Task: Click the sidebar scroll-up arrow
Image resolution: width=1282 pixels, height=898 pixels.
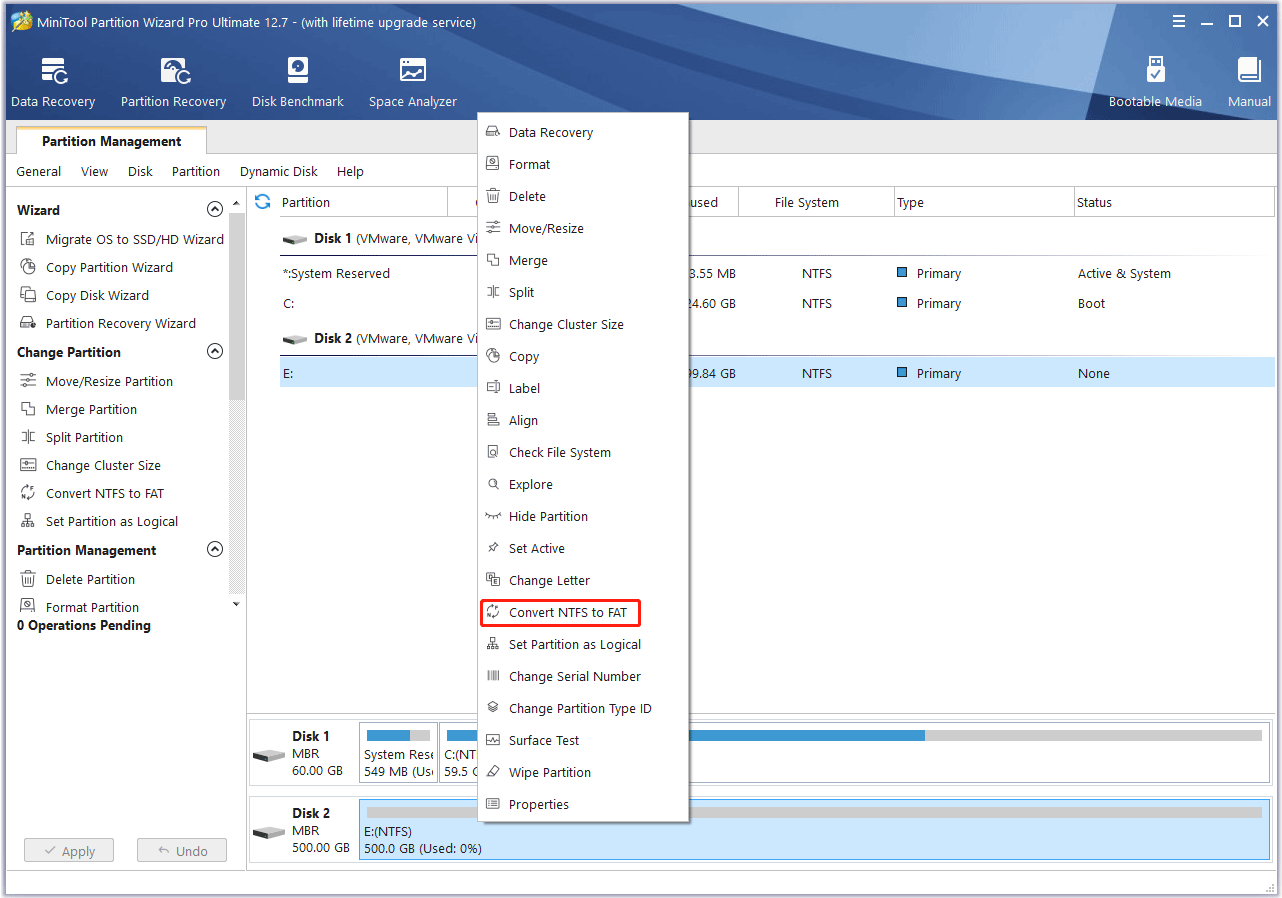Action: coord(237,204)
